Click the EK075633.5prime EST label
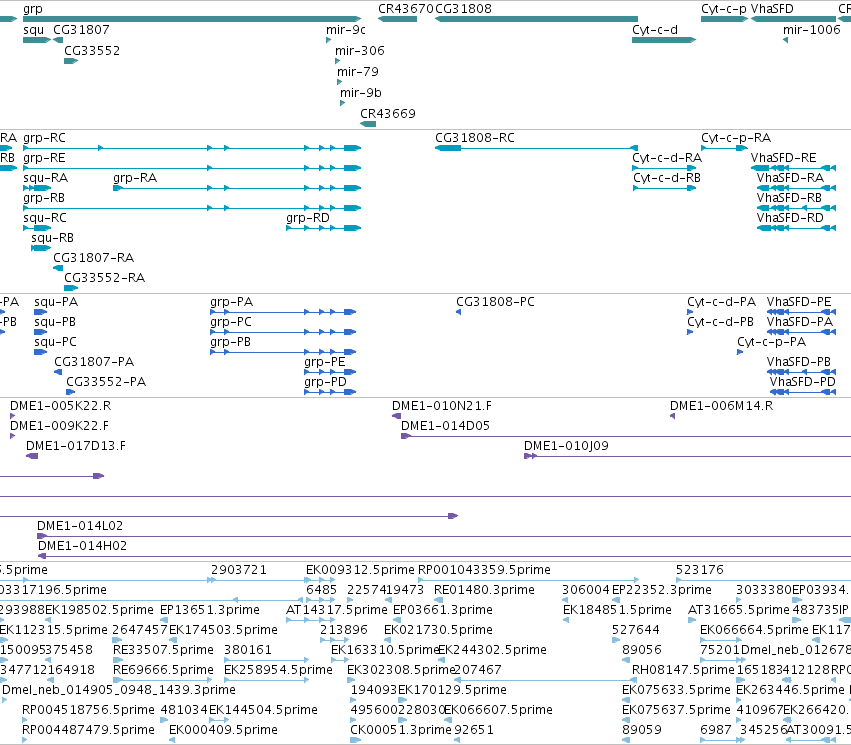The width and height of the screenshot is (851, 745). 676,690
